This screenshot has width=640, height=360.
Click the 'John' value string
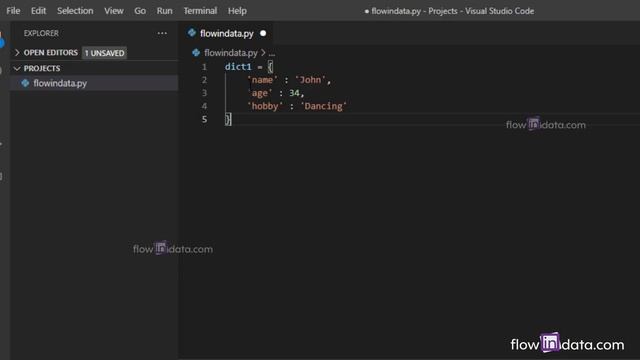[310, 80]
